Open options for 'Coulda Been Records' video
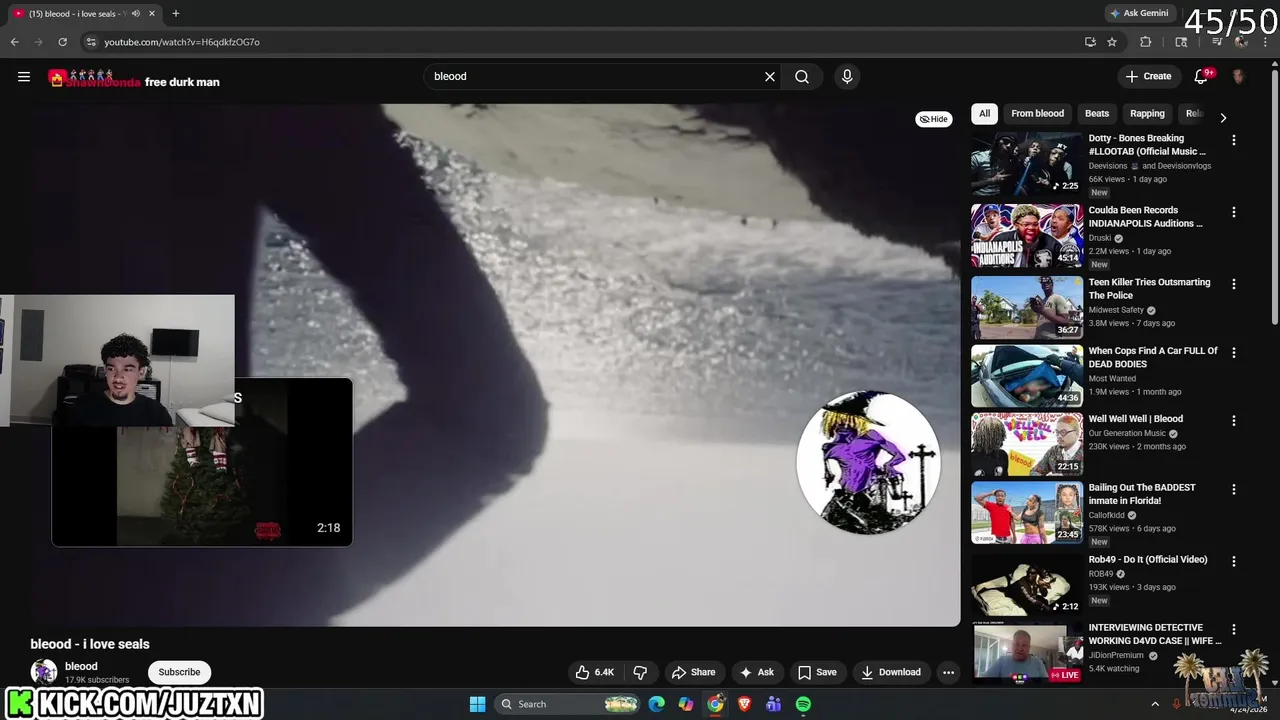 pos(1233,212)
